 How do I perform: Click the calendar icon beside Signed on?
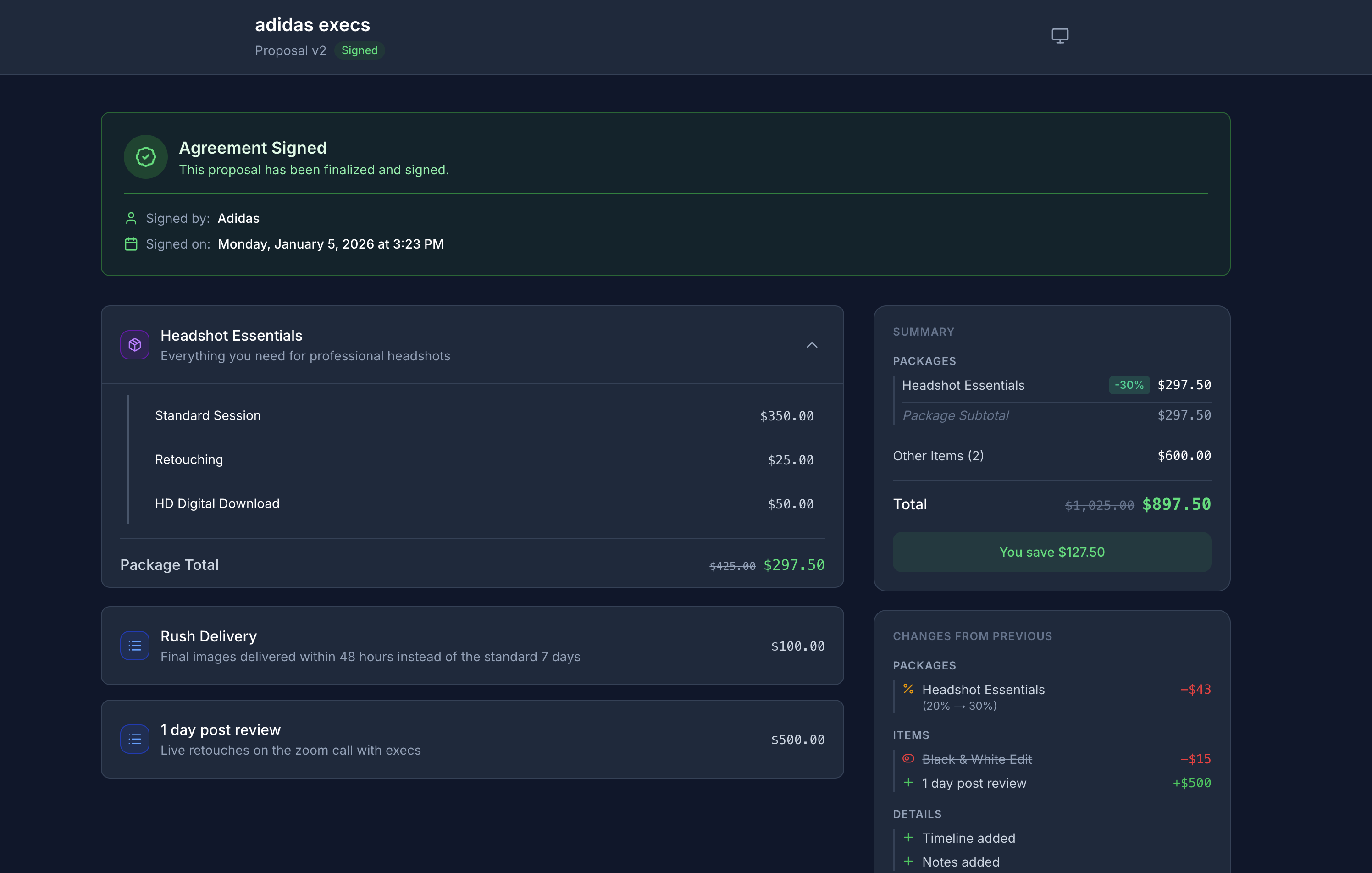tap(131, 244)
